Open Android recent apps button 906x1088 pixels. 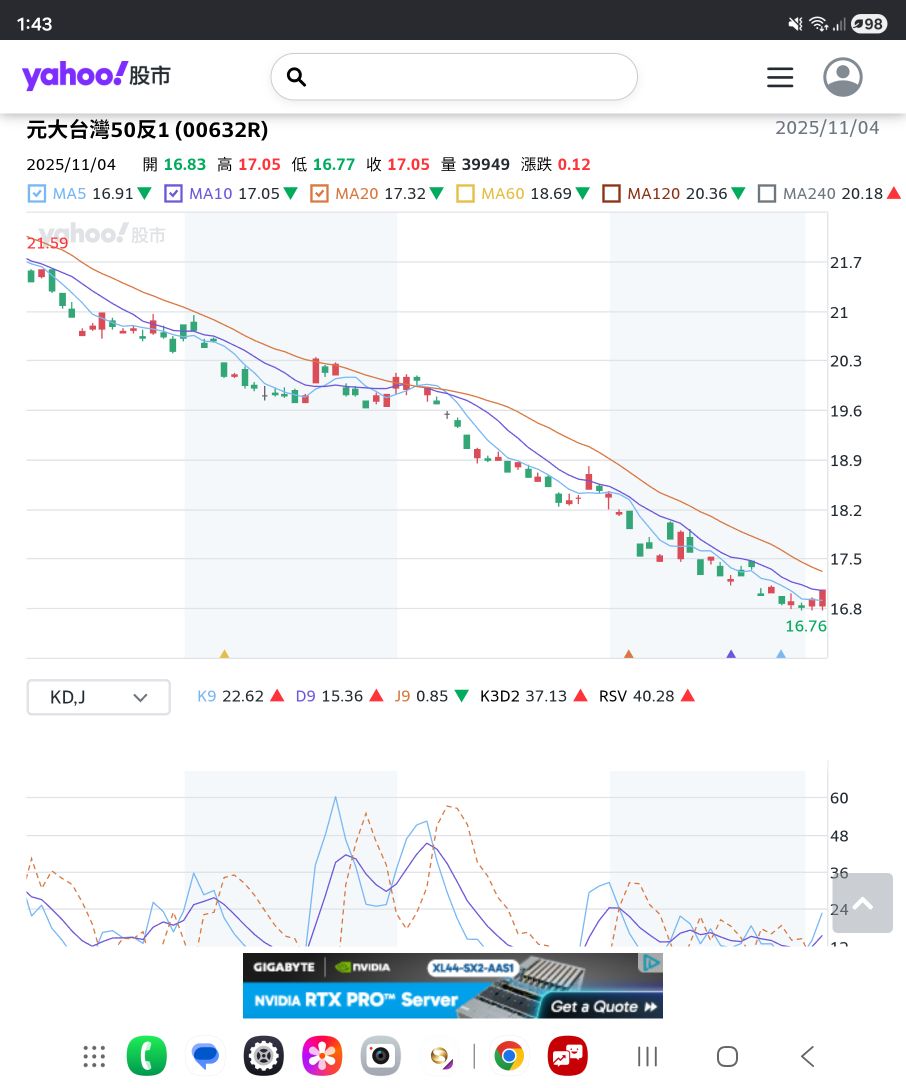(x=647, y=1056)
